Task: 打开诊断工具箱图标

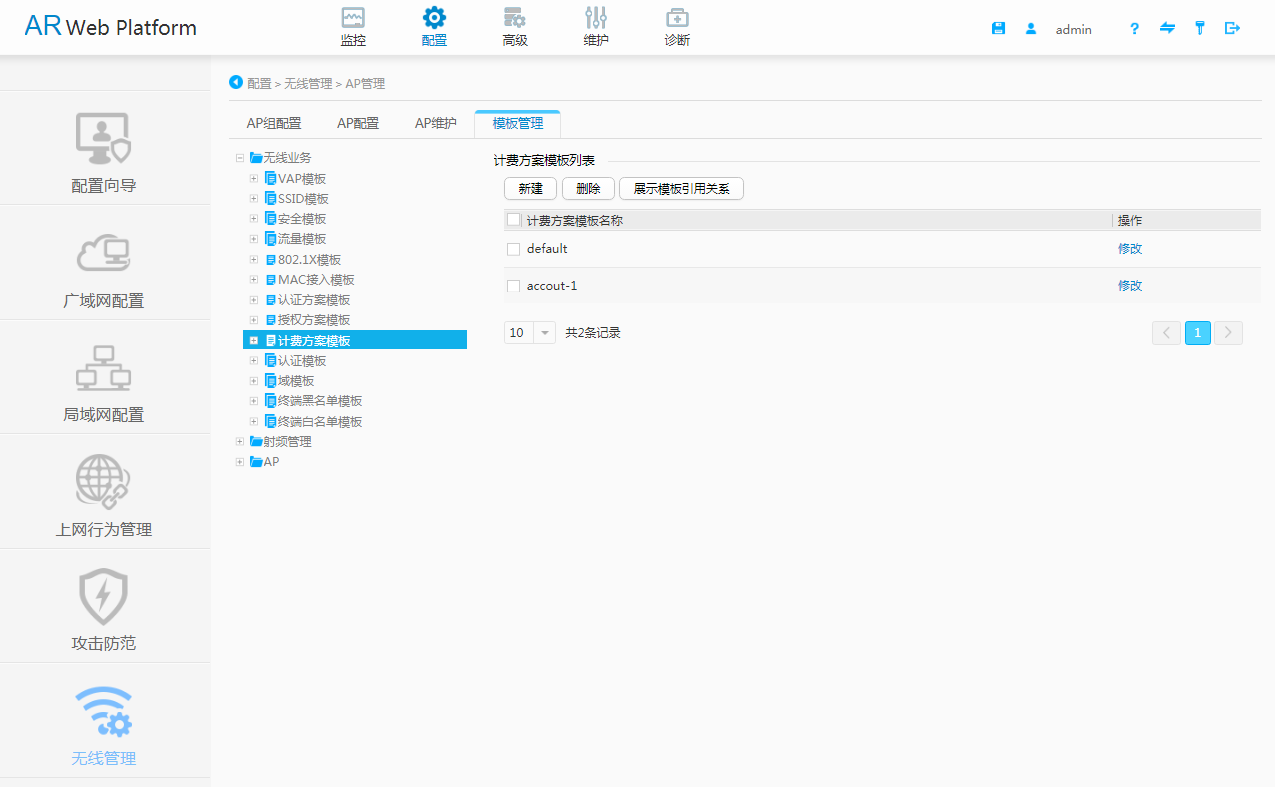Action: (676, 25)
